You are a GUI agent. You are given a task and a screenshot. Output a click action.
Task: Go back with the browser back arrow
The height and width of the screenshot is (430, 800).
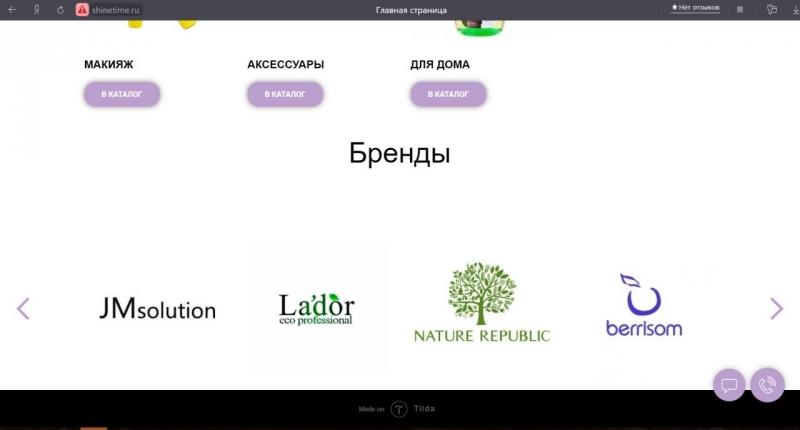[12, 10]
